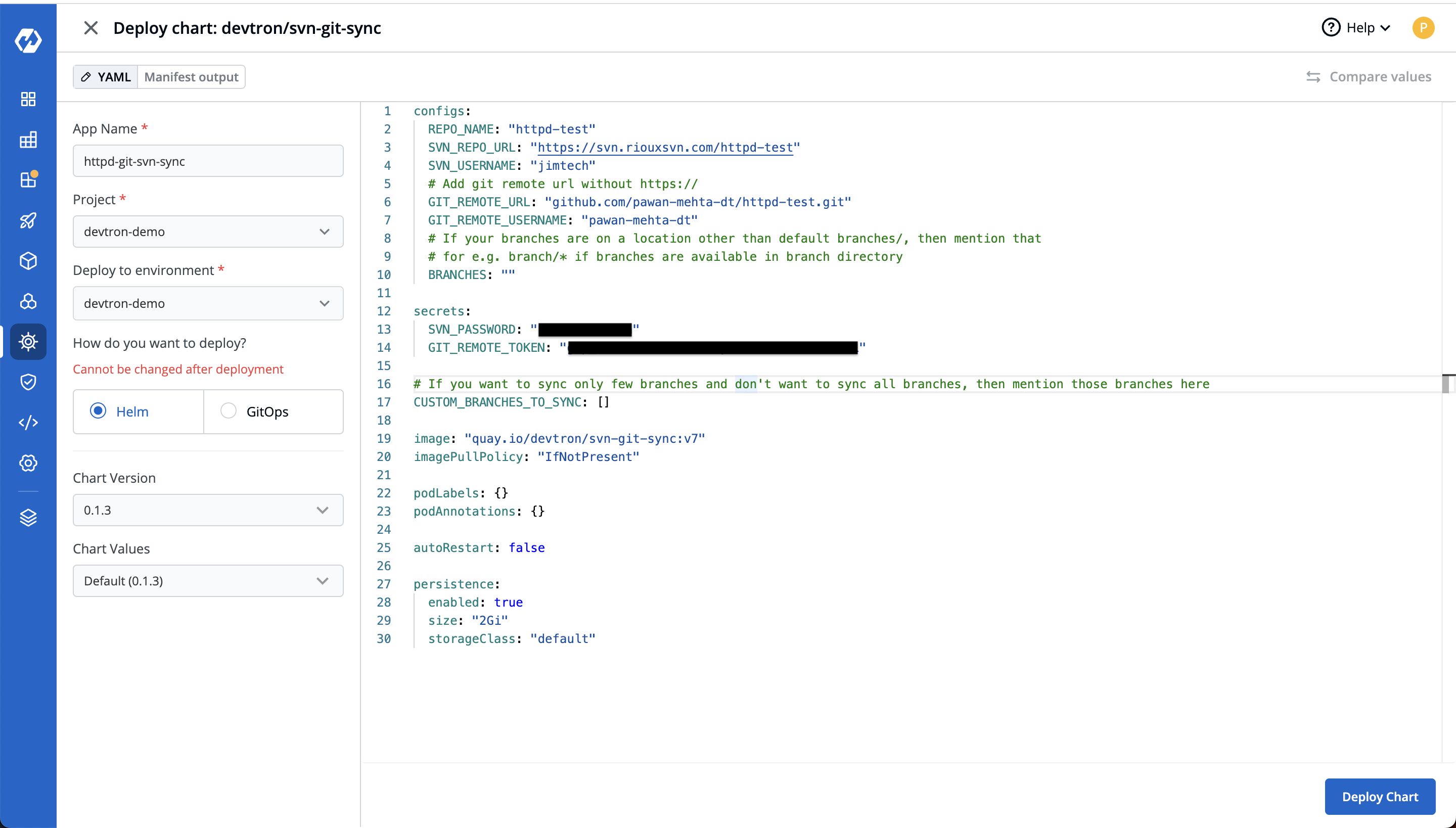Open Application Groups with the notification dot
The image size is (1456, 828).
click(x=28, y=179)
